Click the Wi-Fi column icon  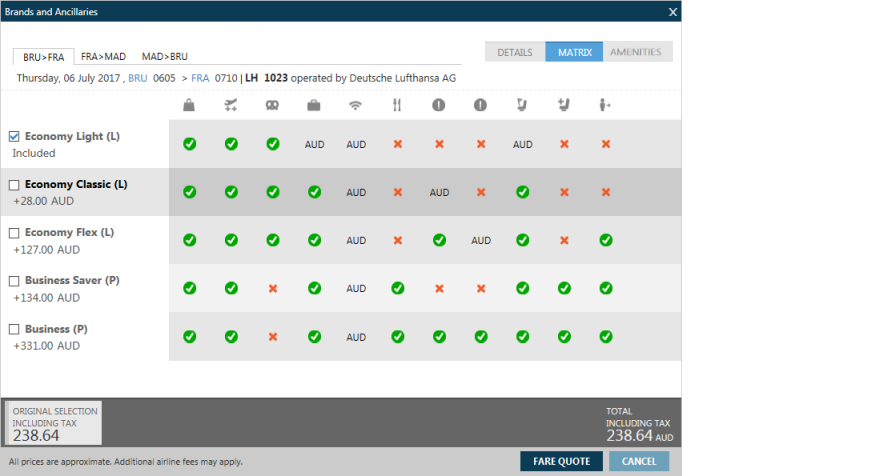[x=356, y=105]
